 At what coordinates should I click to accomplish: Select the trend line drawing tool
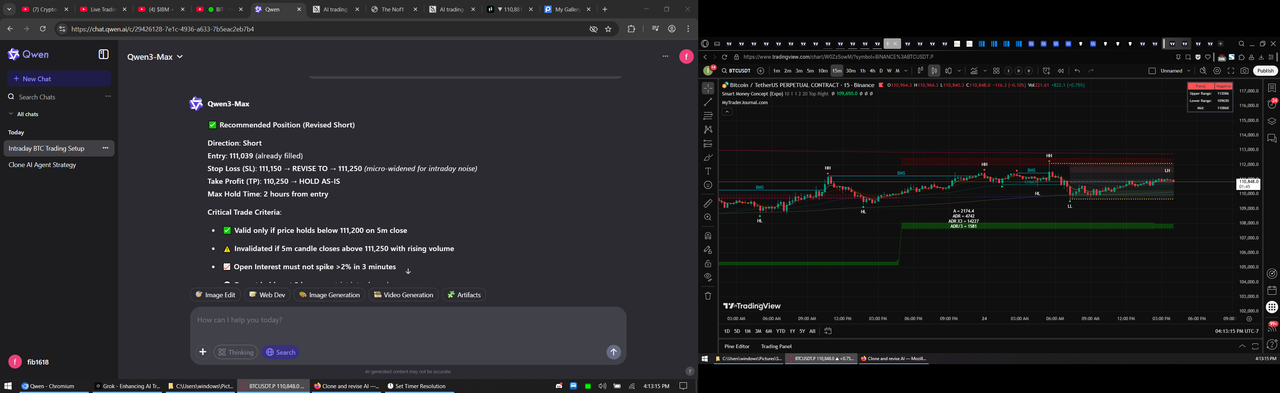[708, 102]
